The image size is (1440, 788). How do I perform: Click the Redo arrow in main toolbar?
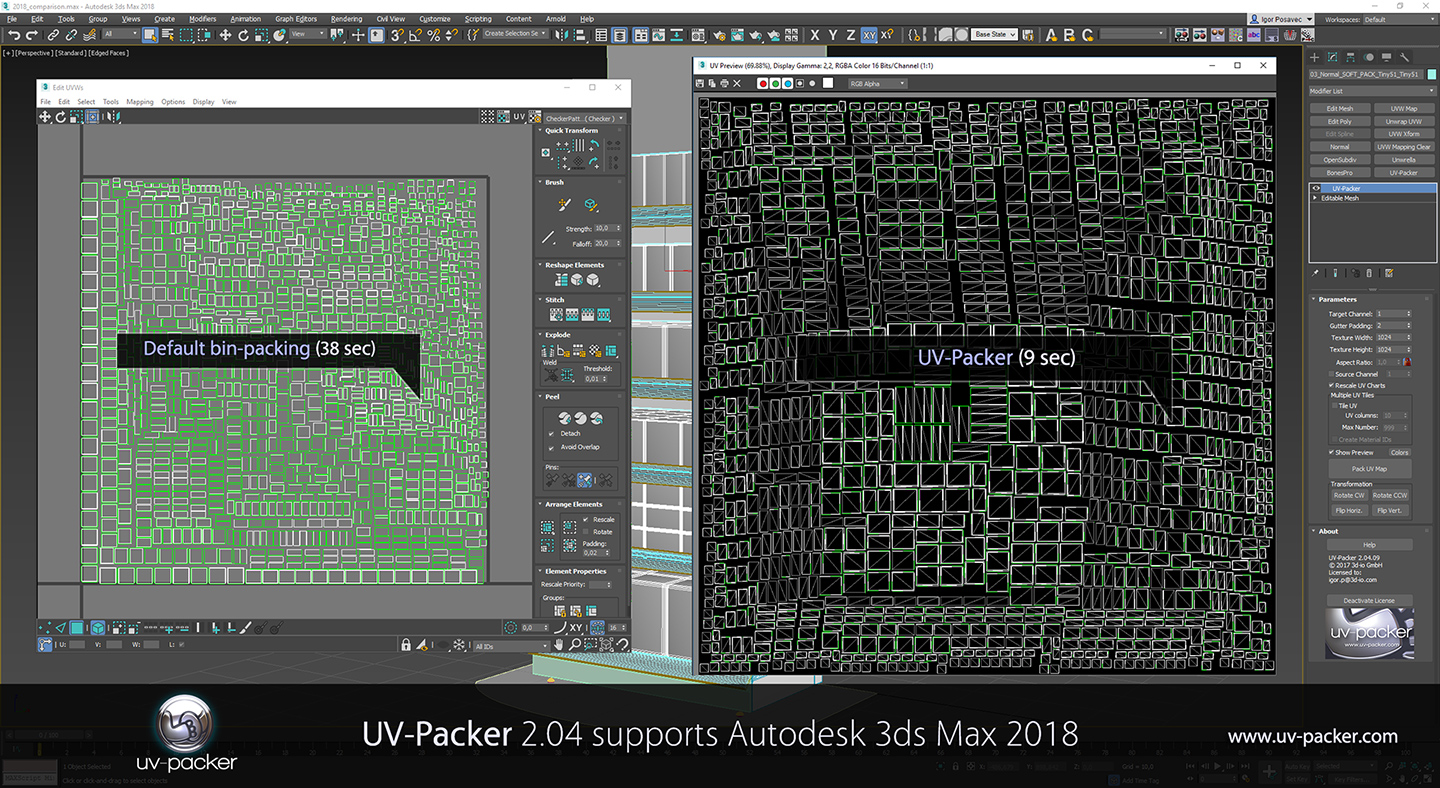click(x=32, y=35)
